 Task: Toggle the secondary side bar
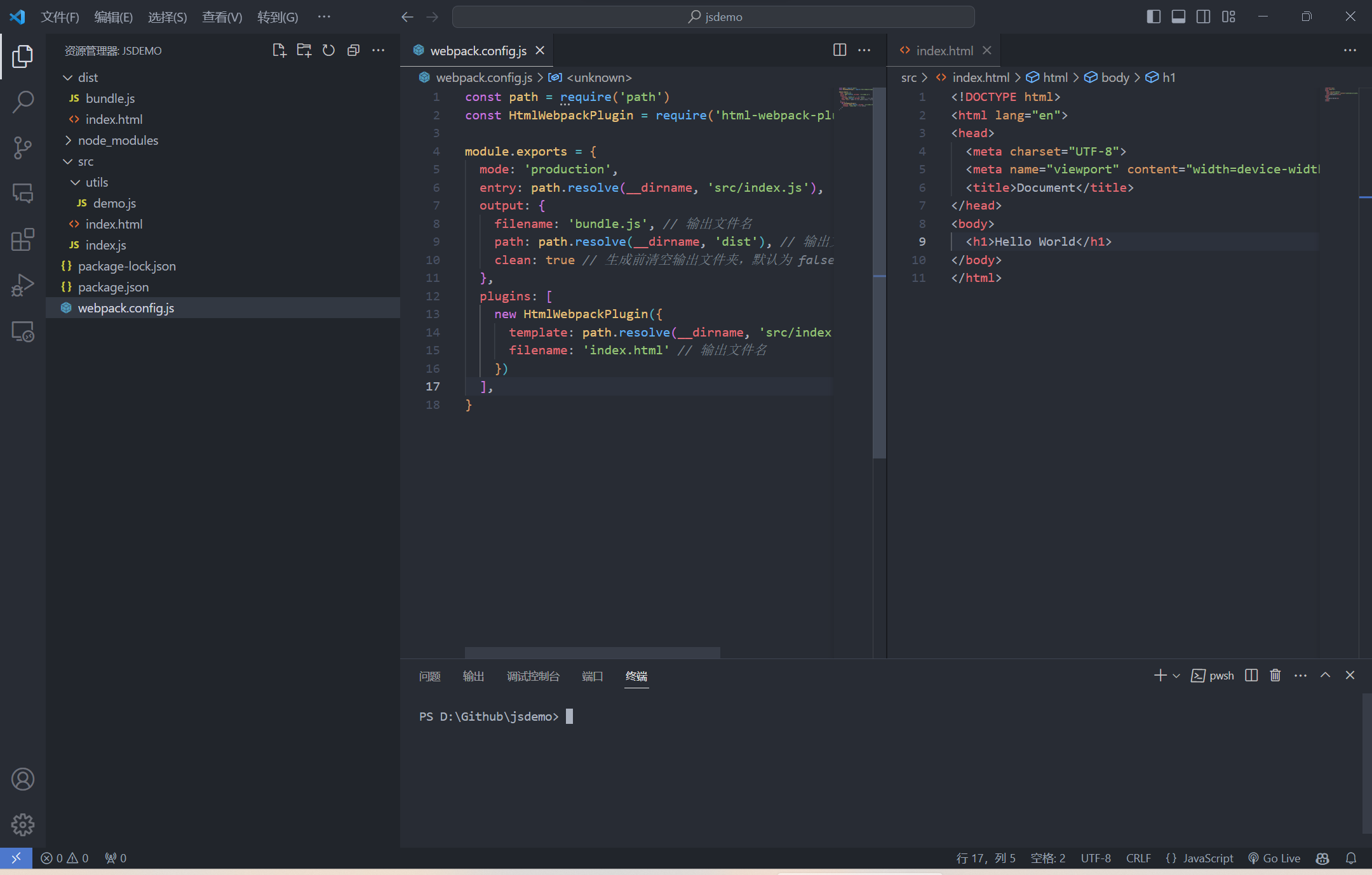[1203, 17]
